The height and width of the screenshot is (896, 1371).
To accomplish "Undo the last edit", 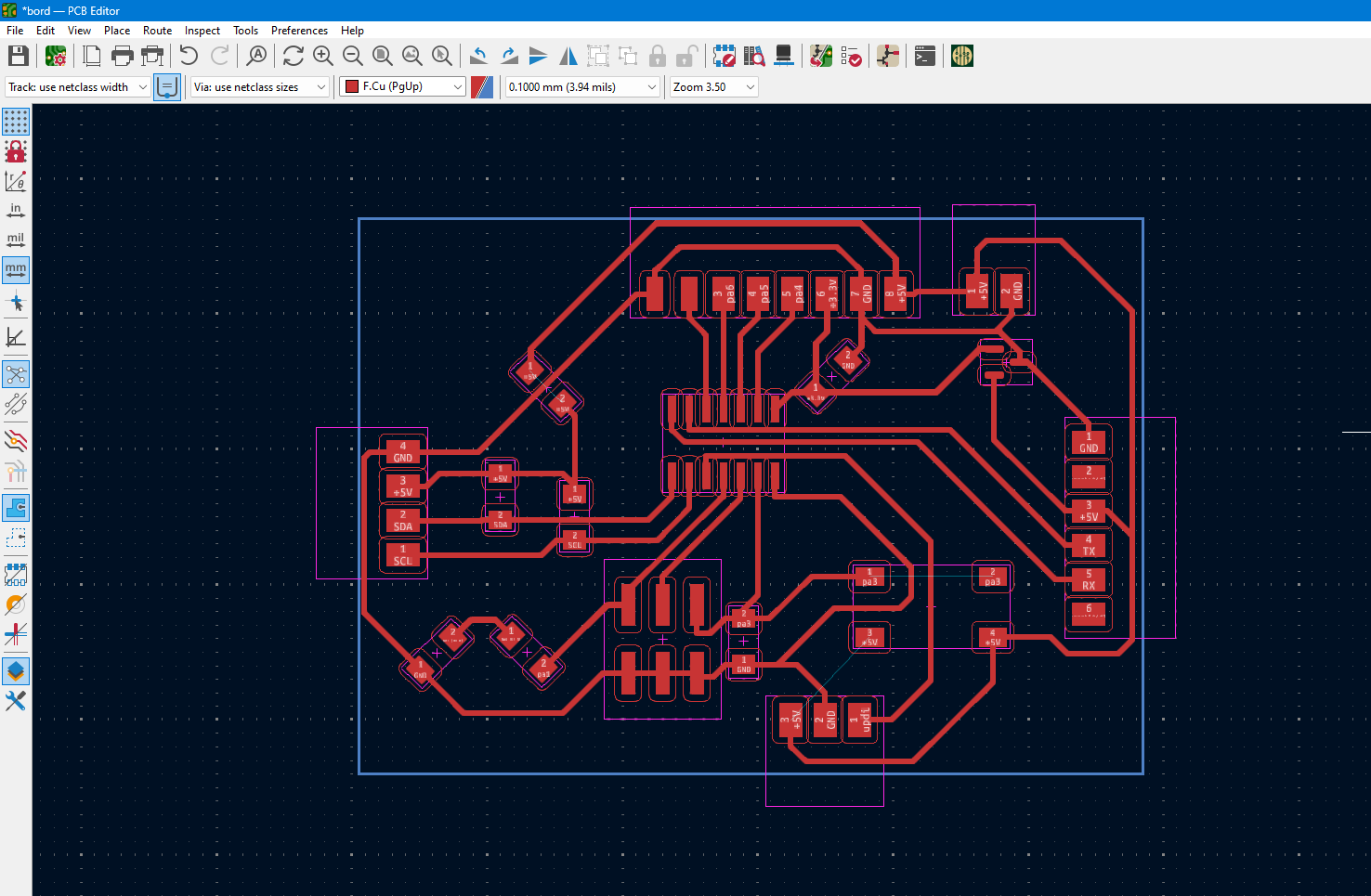I will 189,57.
